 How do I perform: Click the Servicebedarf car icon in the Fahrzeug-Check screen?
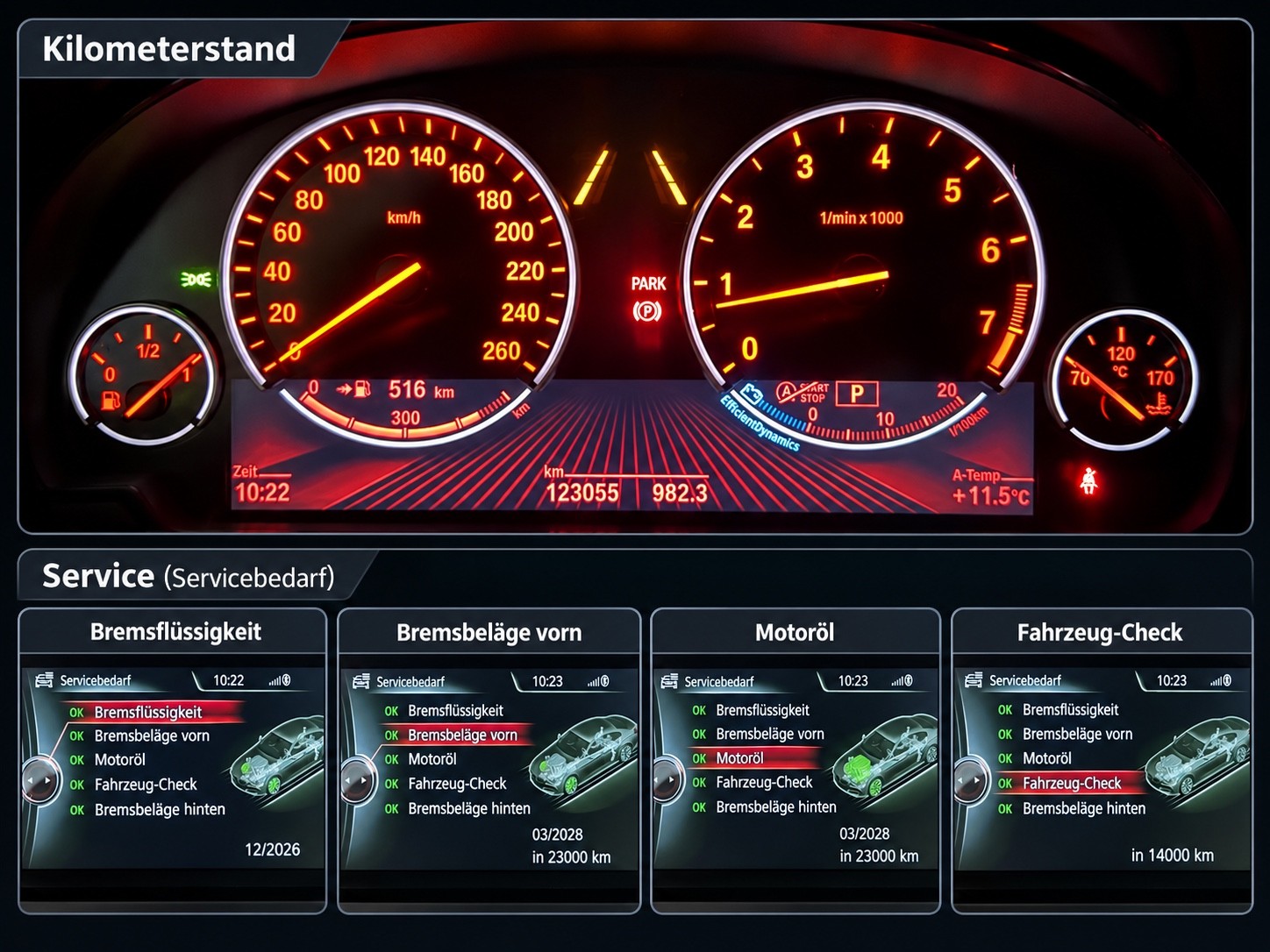click(974, 680)
